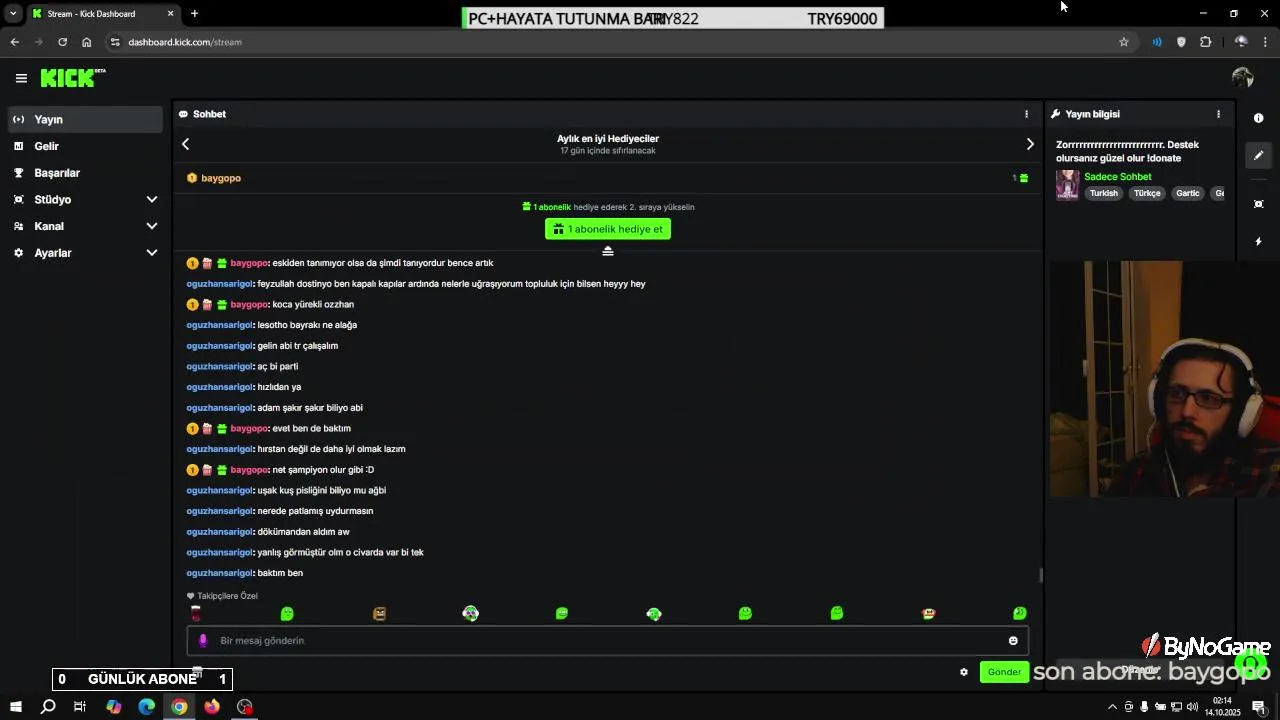Open Sohbet panel three-dot options
Screen dimensions: 1280x720
1026,114
